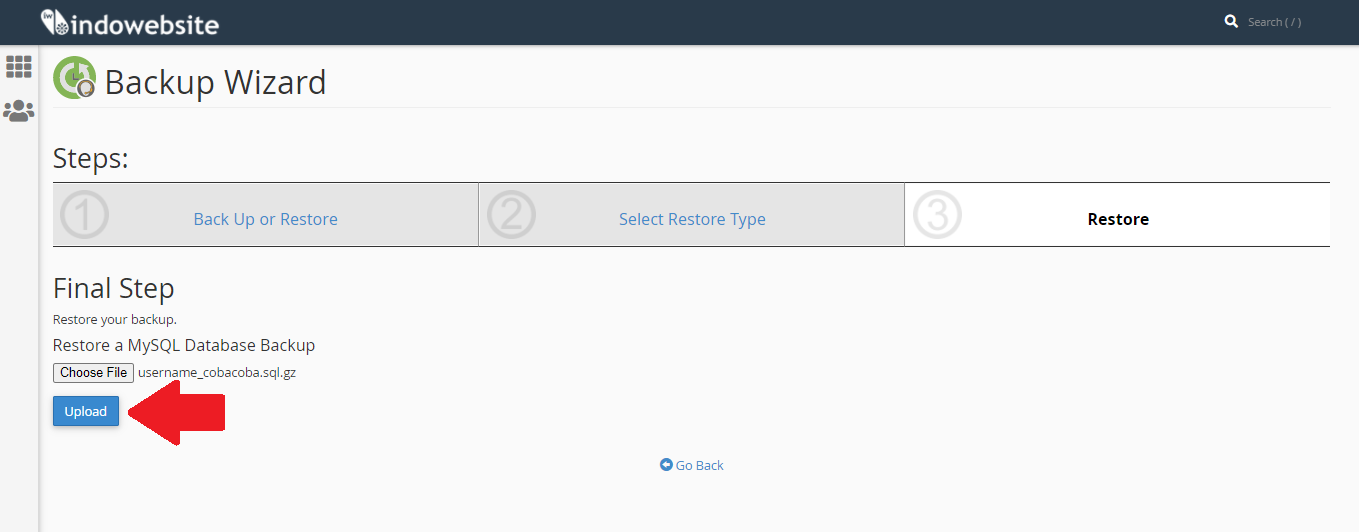Screen dimensions: 1359x532
Task: Click the Choose File button
Action: coord(93,372)
